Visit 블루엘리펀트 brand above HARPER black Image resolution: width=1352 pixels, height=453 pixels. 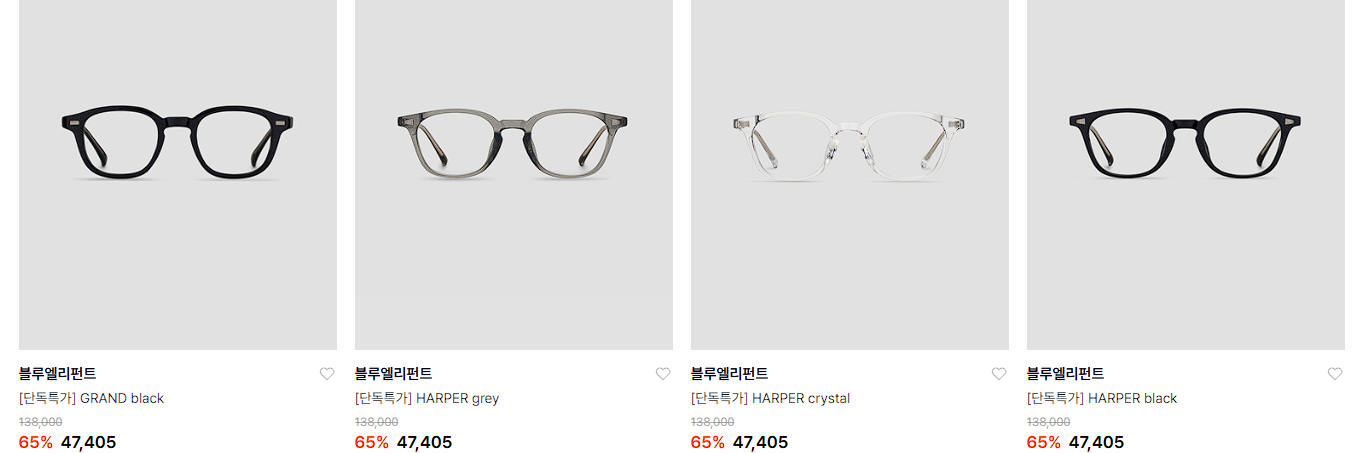point(1066,374)
